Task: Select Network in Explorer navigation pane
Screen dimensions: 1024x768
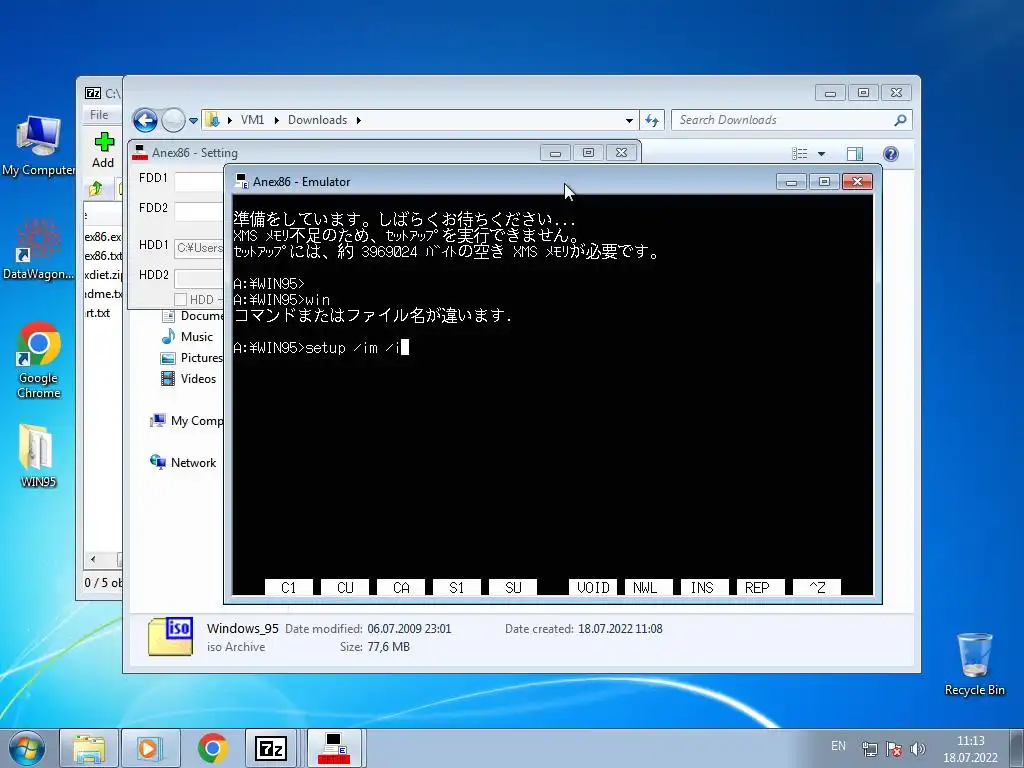Action: [183, 463]
